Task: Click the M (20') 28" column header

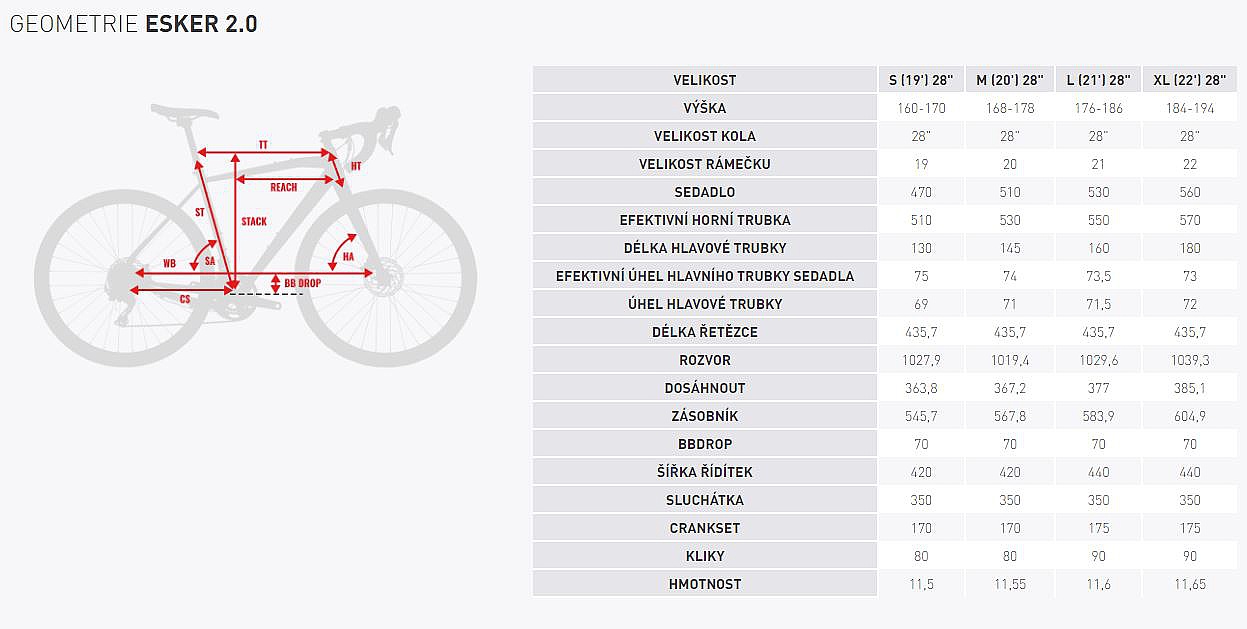Action: point(1009,80)
